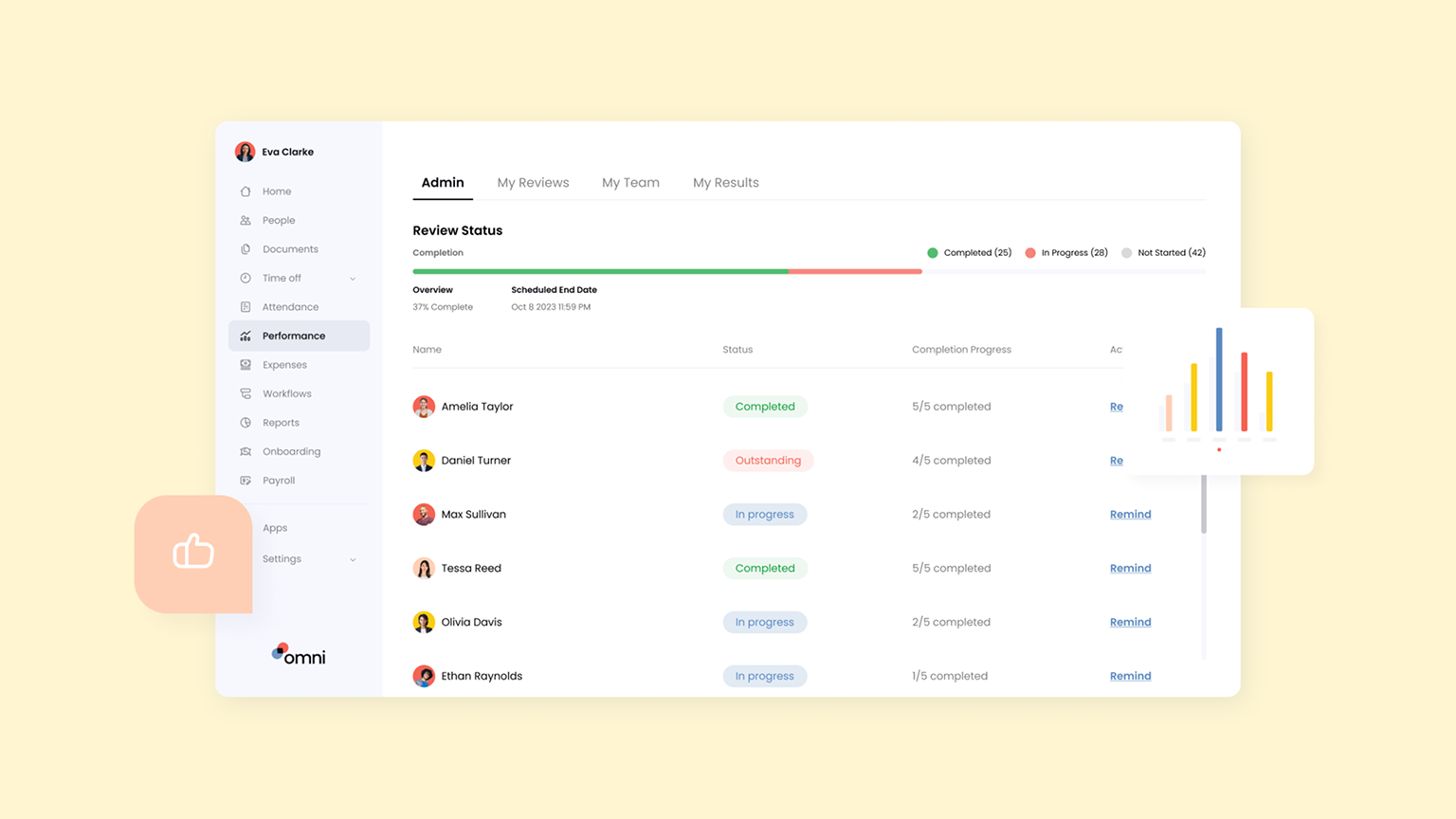Expand the Settings submenu chevron
This screenshot has width=1456, height=819.
point(353,559)
